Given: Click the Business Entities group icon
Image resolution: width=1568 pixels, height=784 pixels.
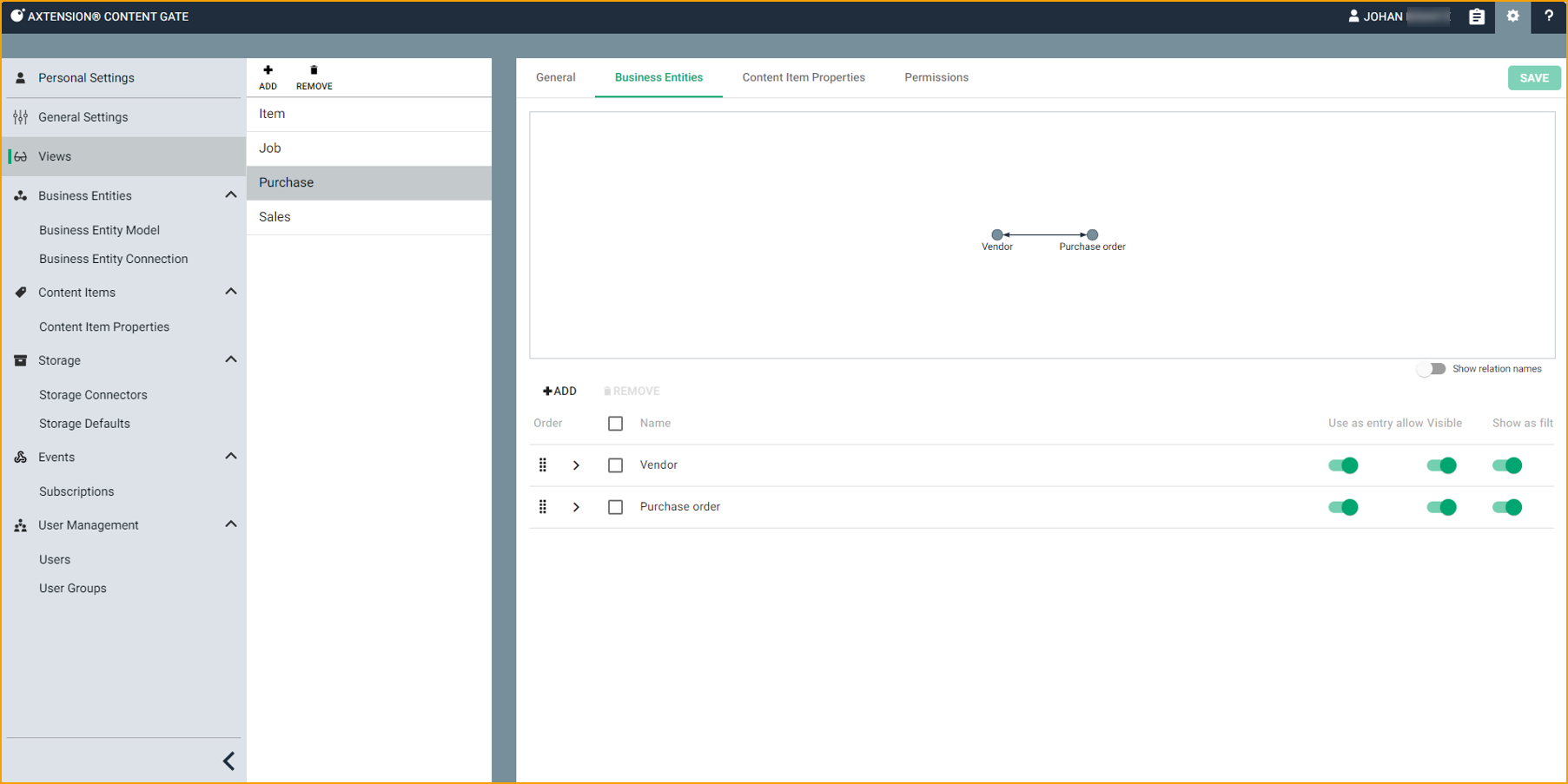Looking at the screenshot, I should click(20, 195).
